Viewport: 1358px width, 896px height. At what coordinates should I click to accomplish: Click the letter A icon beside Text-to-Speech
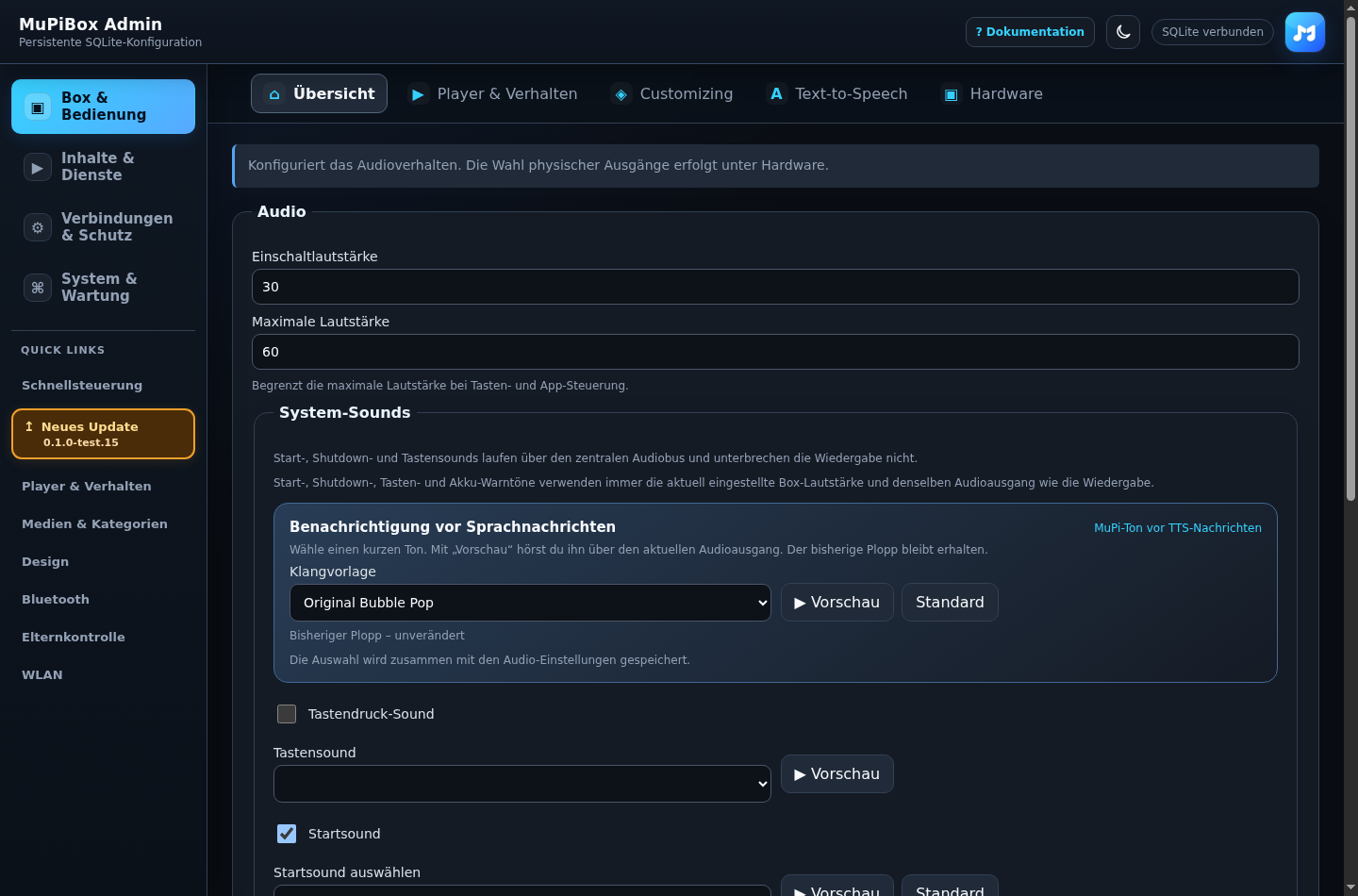pos(776,94)
